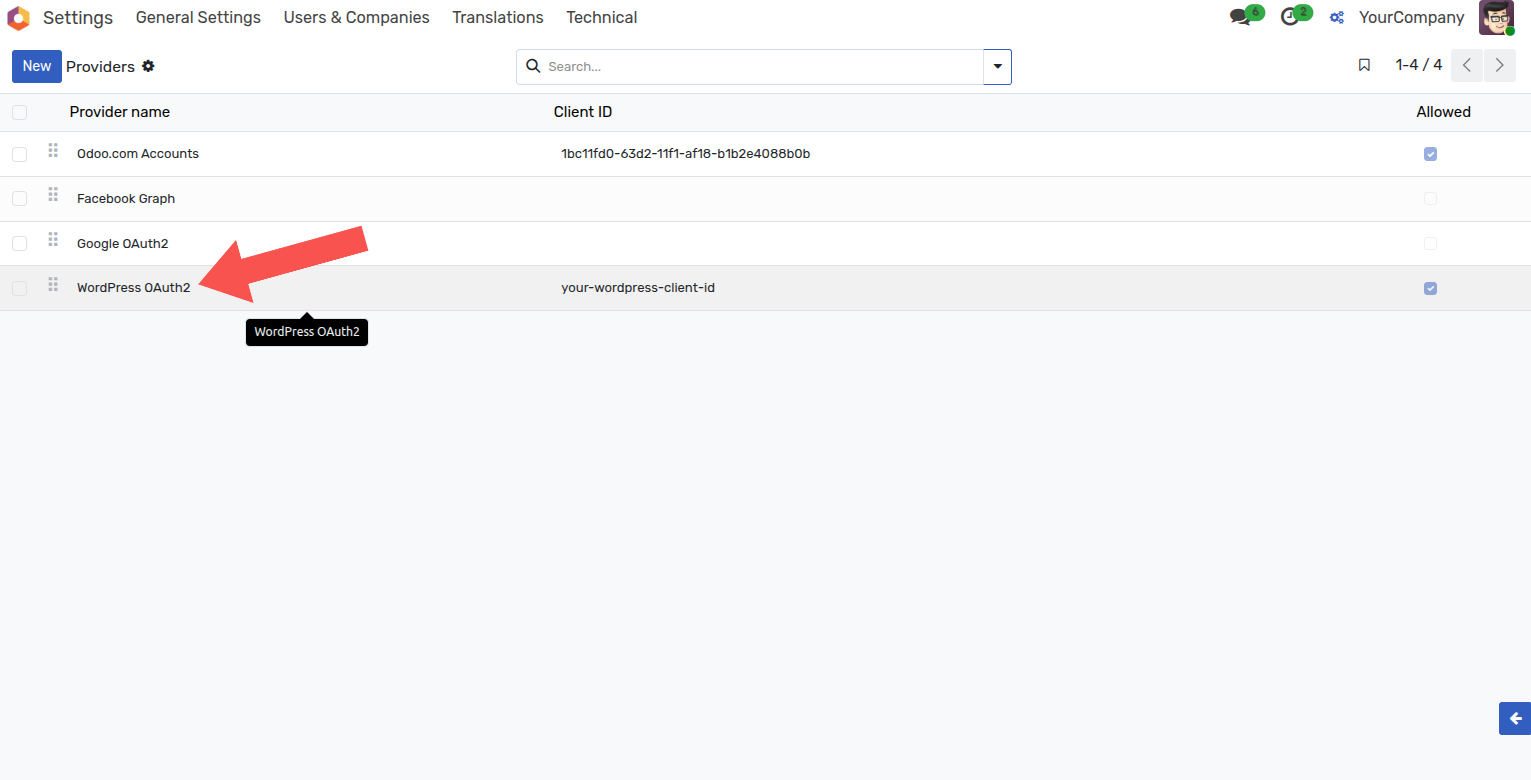This screenshot has height=780, width=1531.
Task: Sort by Provider name column header
Action: coord(120,112)
